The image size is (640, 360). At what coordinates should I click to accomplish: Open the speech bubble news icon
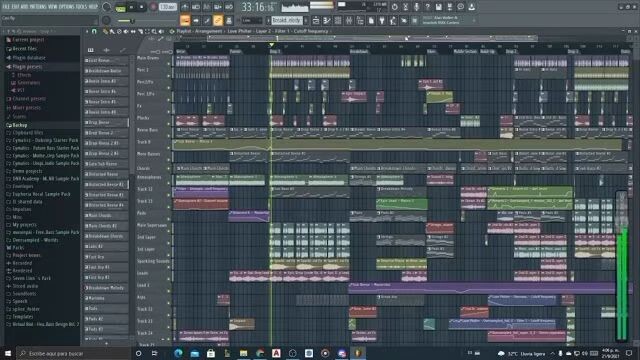tap(460, 7)
